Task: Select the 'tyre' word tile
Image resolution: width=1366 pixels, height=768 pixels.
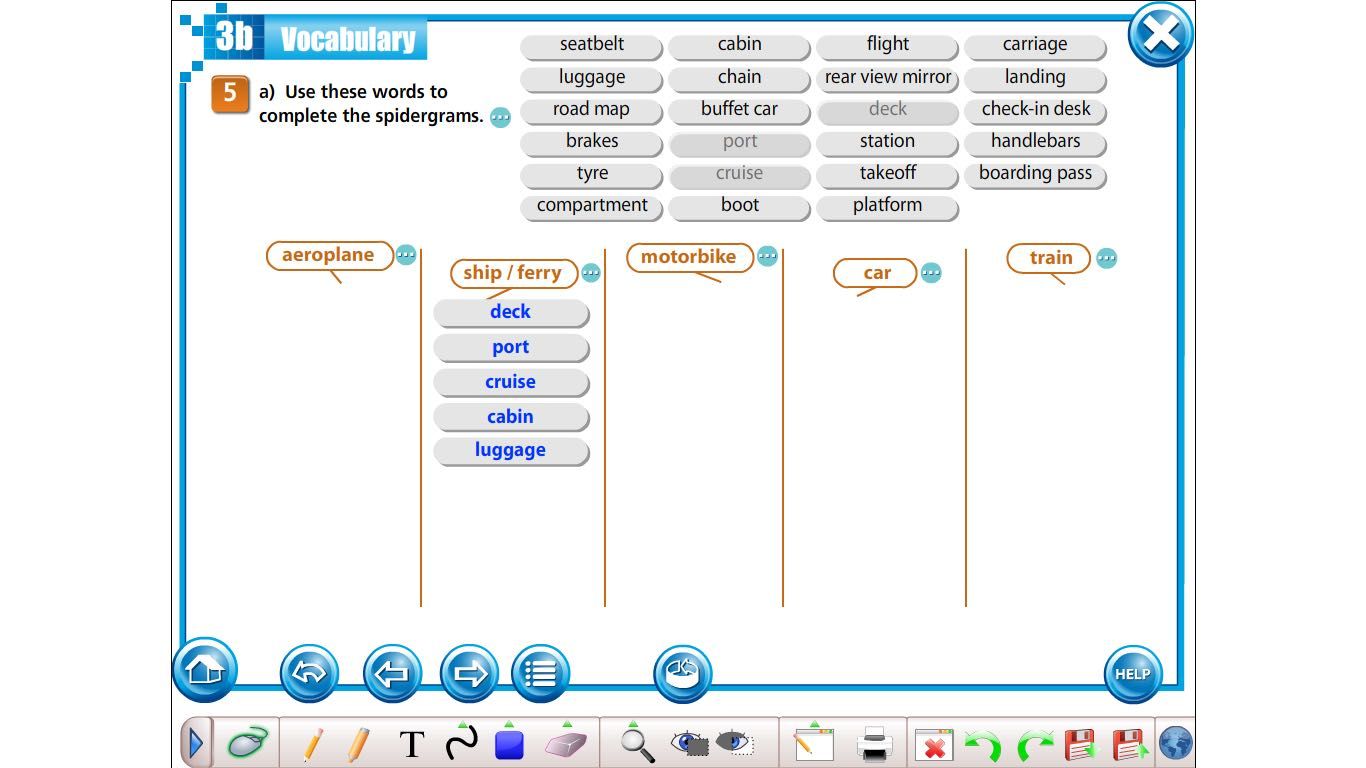Action: coord(592,174)
